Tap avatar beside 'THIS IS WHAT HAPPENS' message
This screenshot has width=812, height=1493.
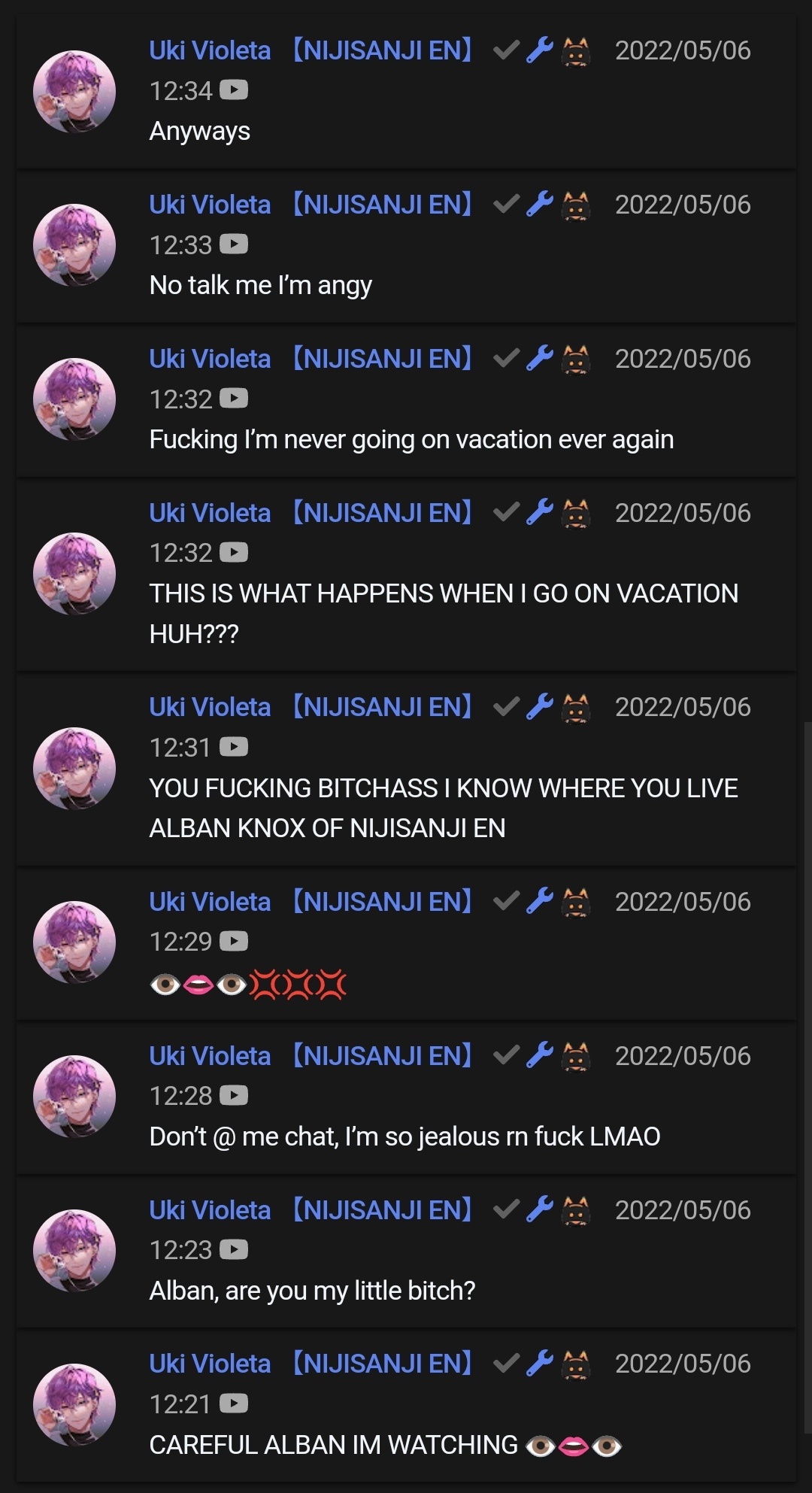tap(74, 574)
